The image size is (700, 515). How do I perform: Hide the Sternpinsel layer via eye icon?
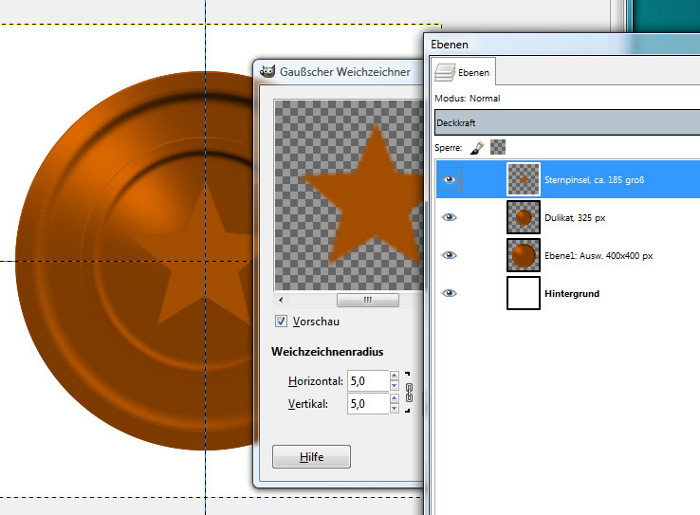click(x=449, y=180)
